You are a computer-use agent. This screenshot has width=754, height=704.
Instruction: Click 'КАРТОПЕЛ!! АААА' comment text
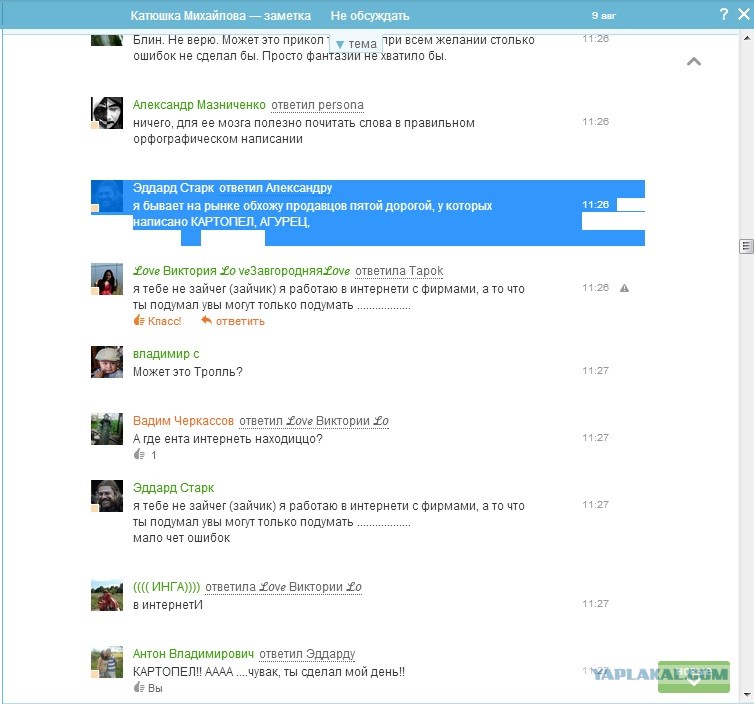coord(269,672)
